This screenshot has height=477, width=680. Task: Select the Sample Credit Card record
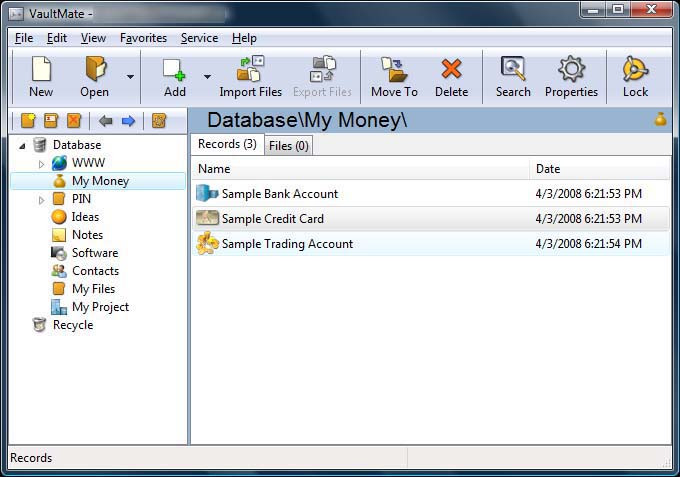(272, 219)
